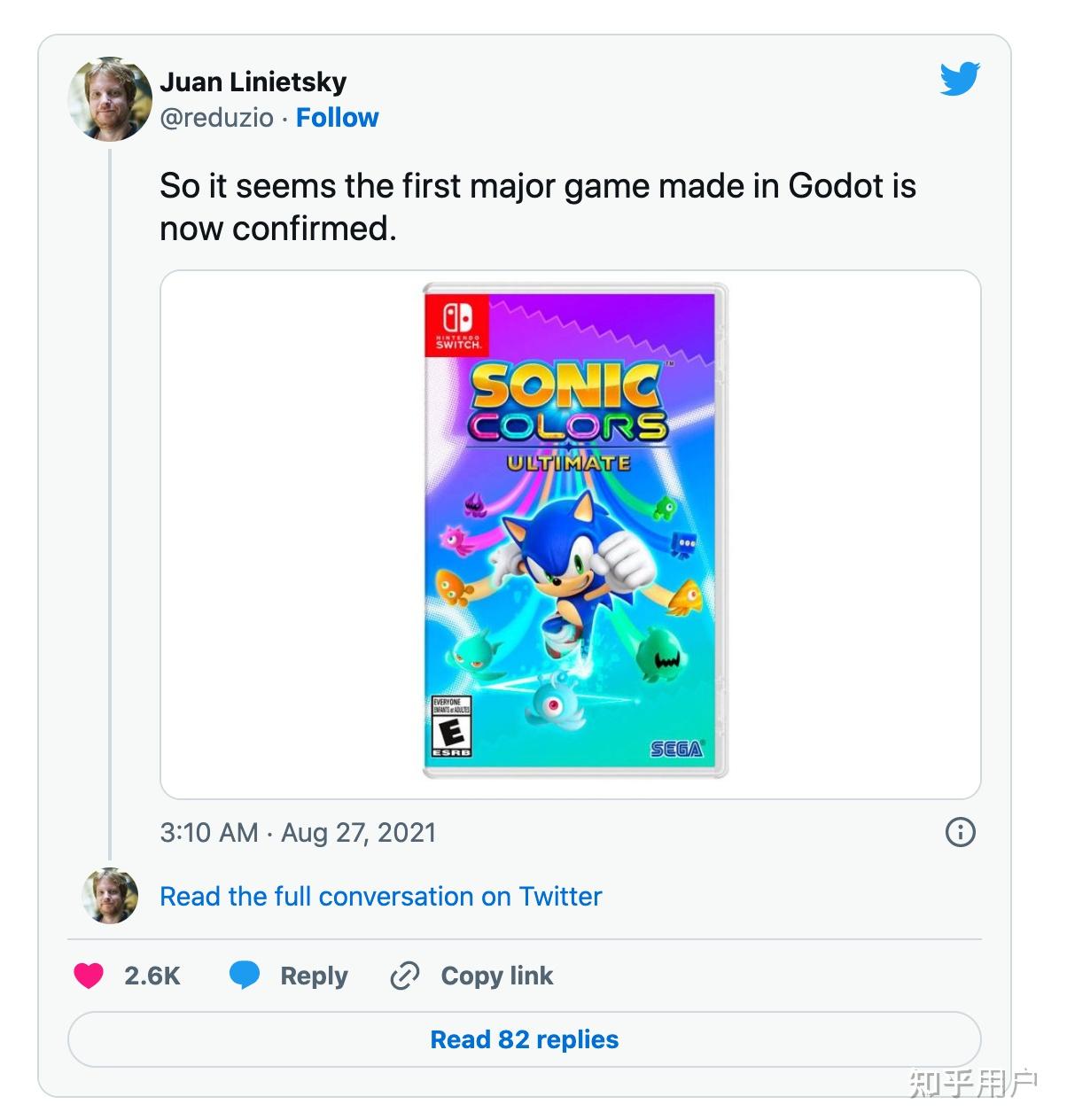Click the Twitter bird logo

pos(960,79)
